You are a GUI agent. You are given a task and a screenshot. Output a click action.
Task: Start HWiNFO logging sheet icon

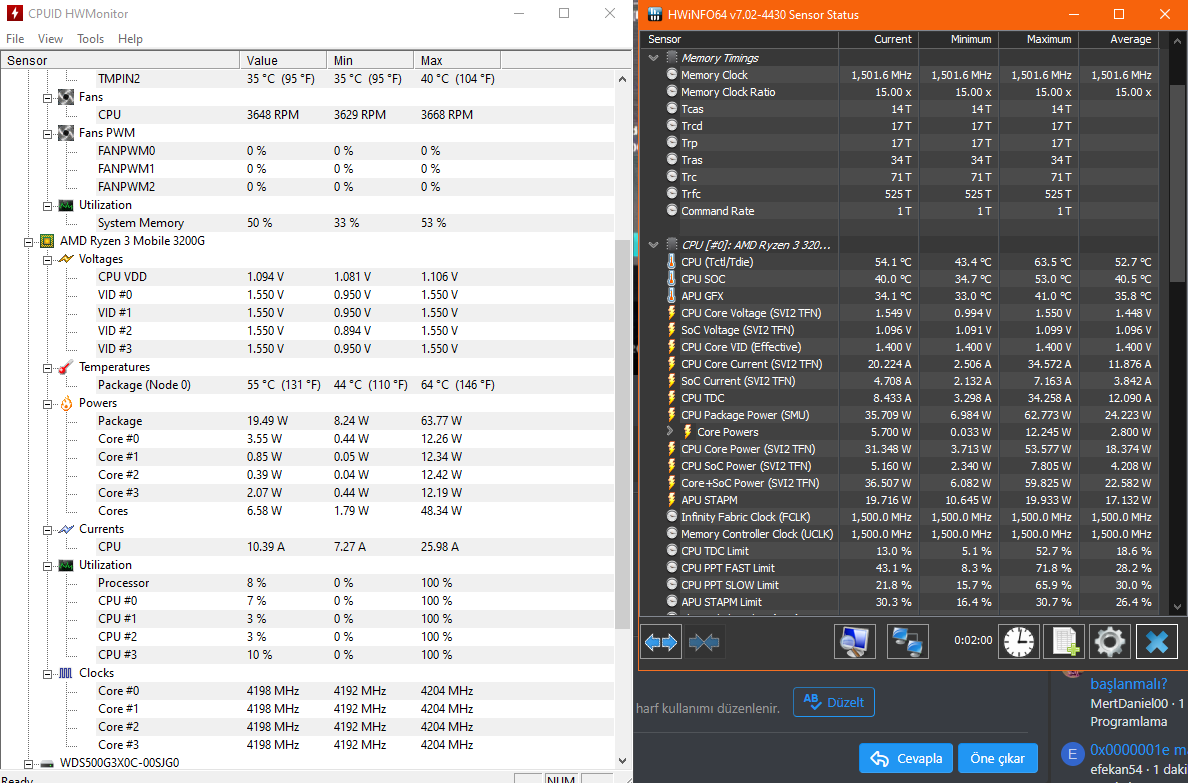(1064, 642)
